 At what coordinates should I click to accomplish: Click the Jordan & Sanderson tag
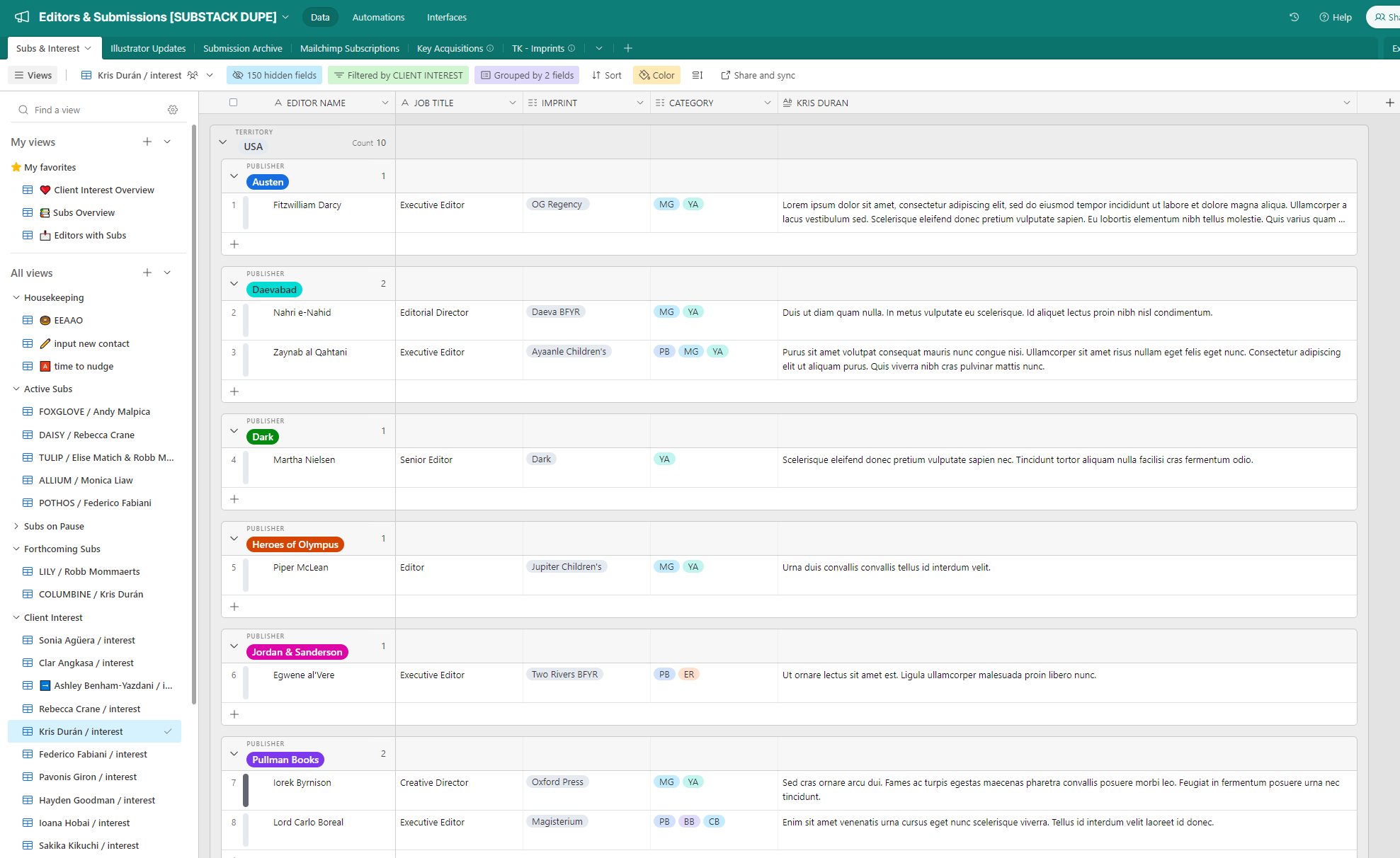click(x=297, y=652)
